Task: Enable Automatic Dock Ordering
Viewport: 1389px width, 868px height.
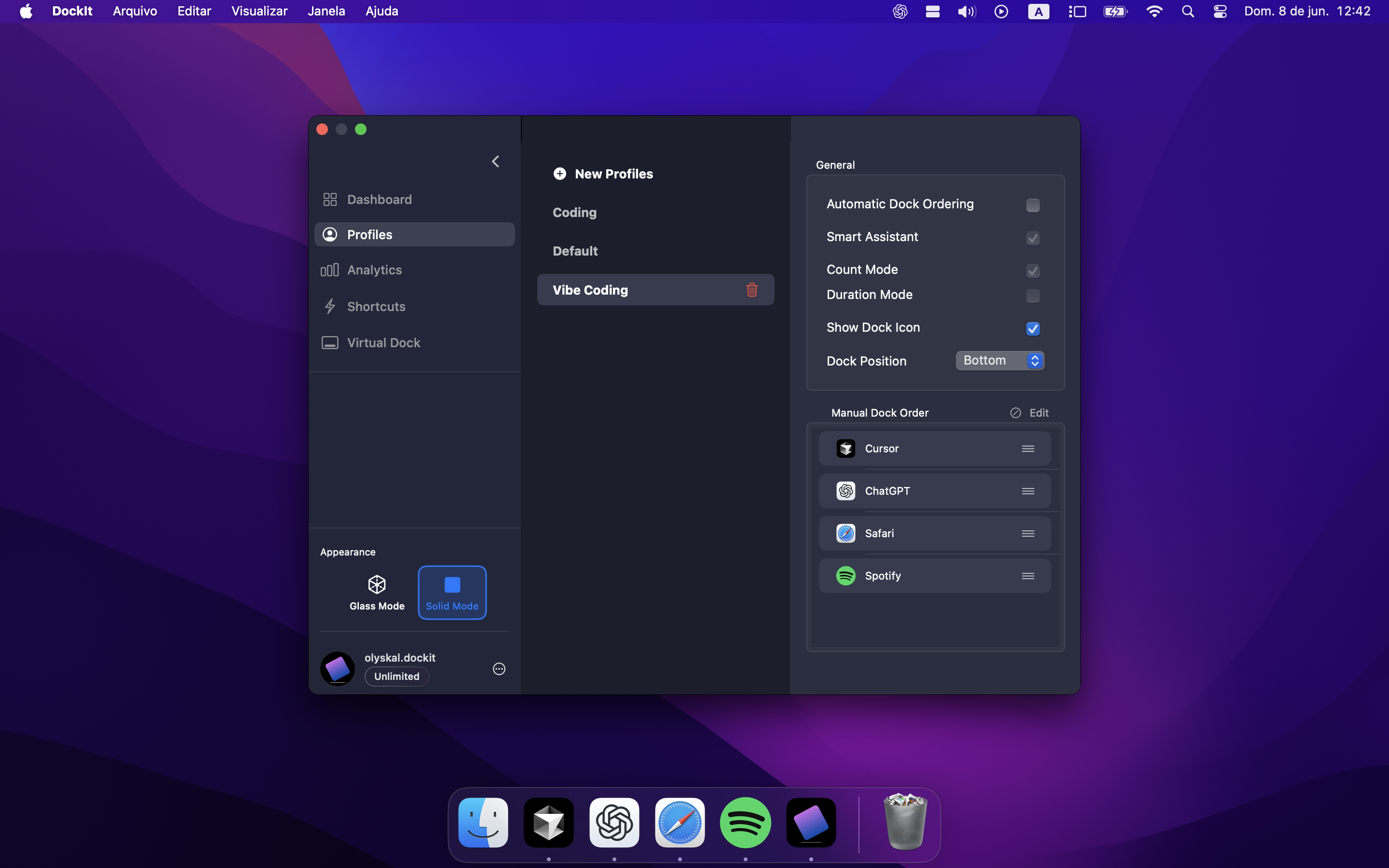Action: pos(1033,205)
